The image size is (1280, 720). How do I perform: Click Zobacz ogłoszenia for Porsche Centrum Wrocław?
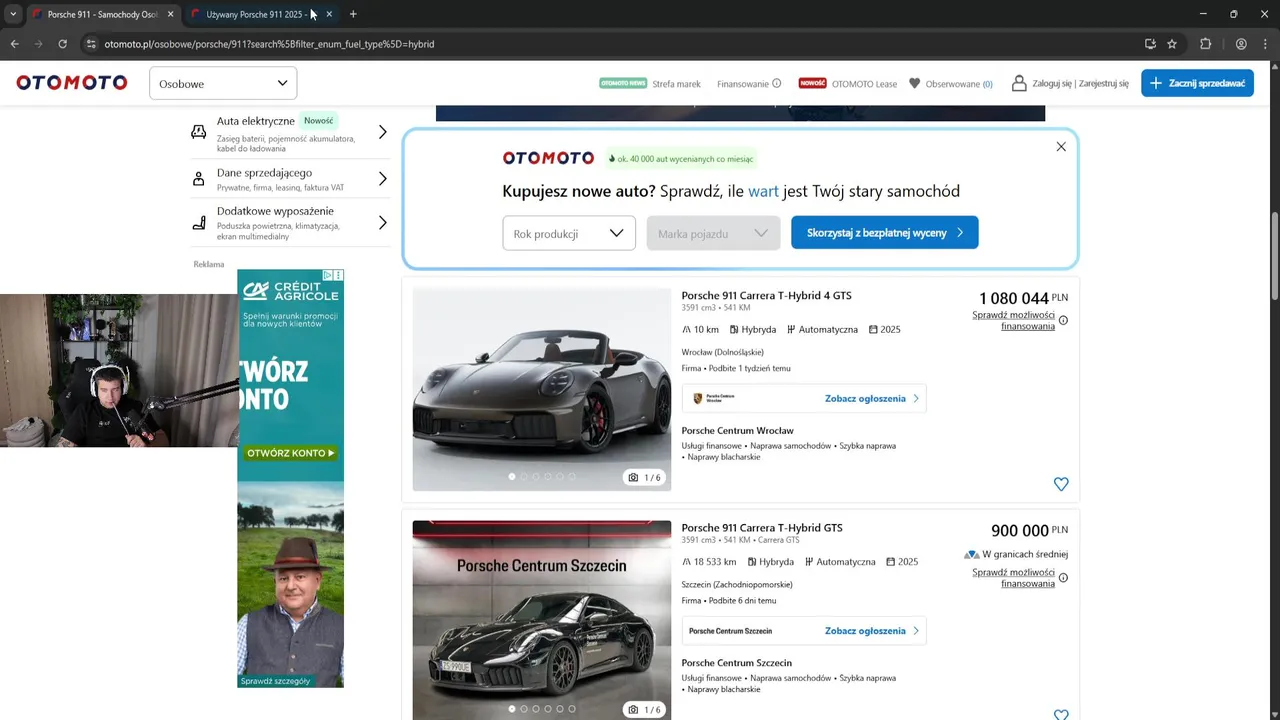[871, 398]
